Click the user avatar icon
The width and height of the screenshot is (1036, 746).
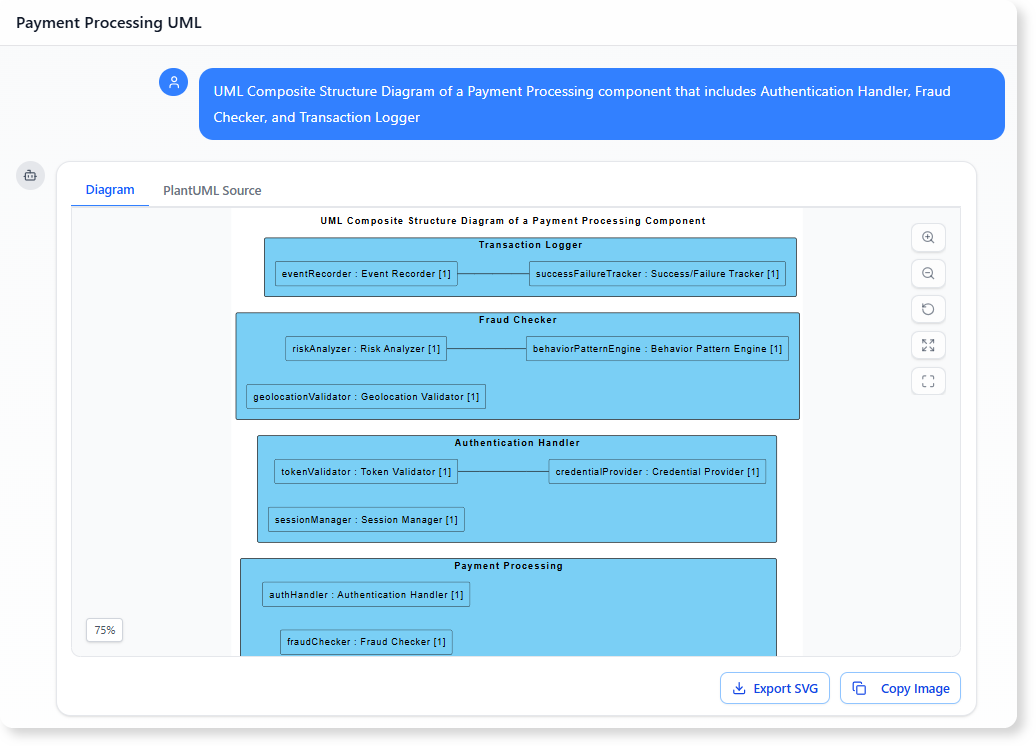(174, 82)
